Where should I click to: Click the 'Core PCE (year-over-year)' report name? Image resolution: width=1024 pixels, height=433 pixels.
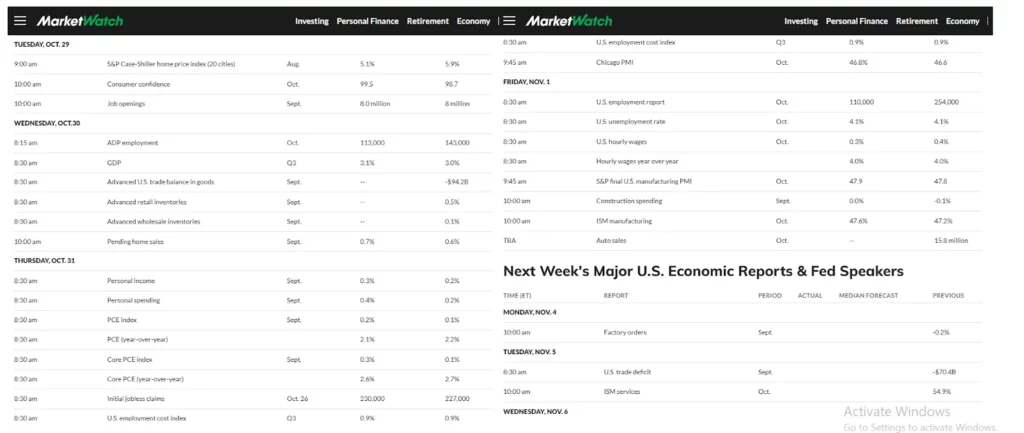click(146, 379)
